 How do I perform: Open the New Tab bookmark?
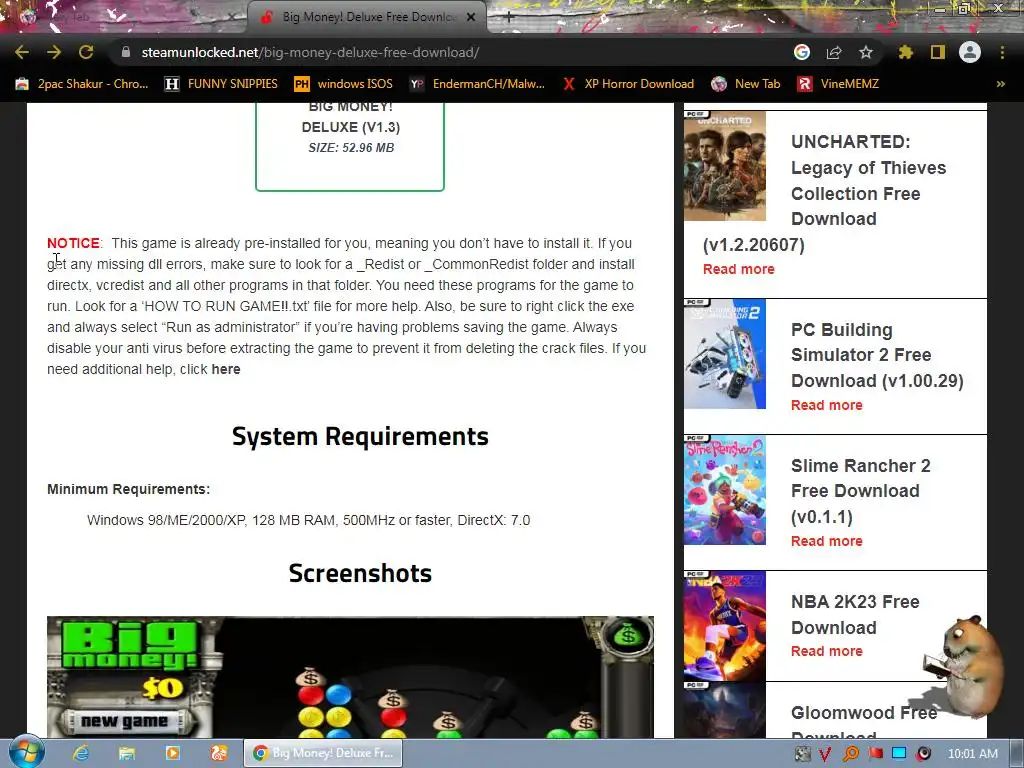(746, 84)
